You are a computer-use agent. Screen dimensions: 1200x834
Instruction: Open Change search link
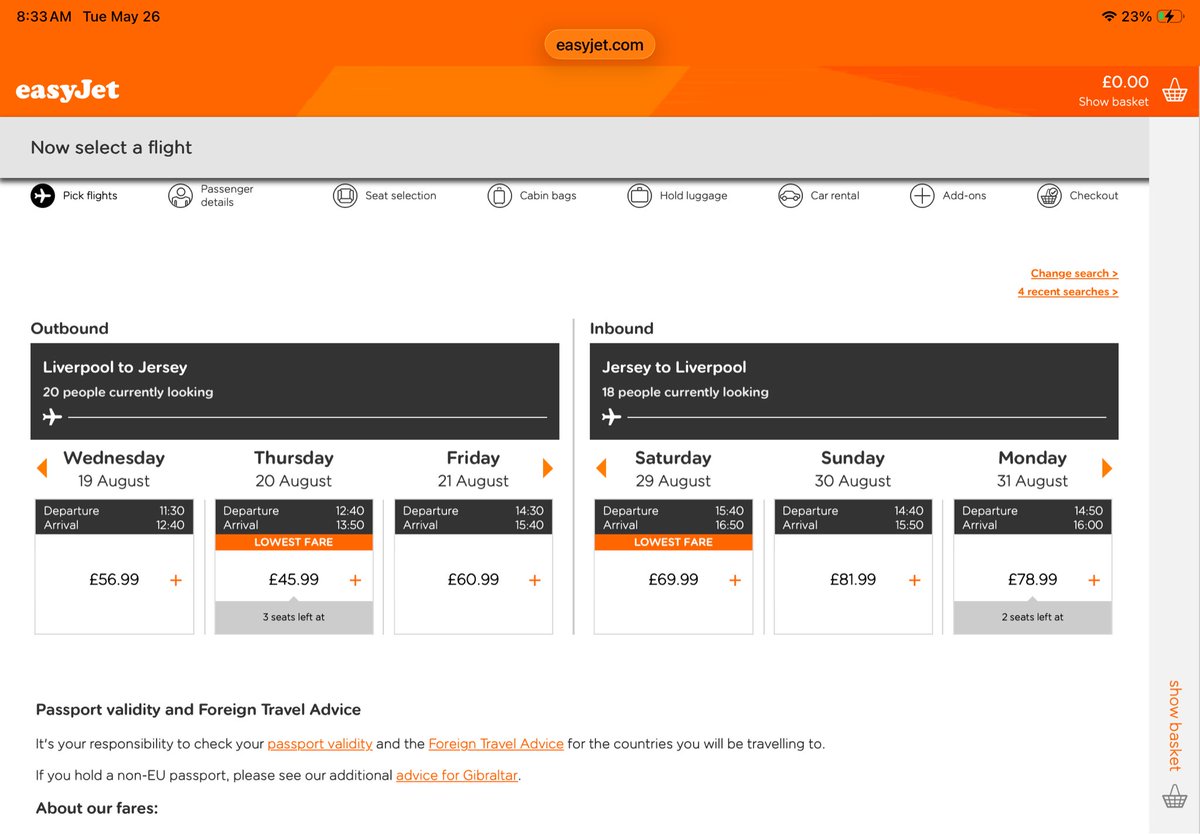(x=1074, y=273)
